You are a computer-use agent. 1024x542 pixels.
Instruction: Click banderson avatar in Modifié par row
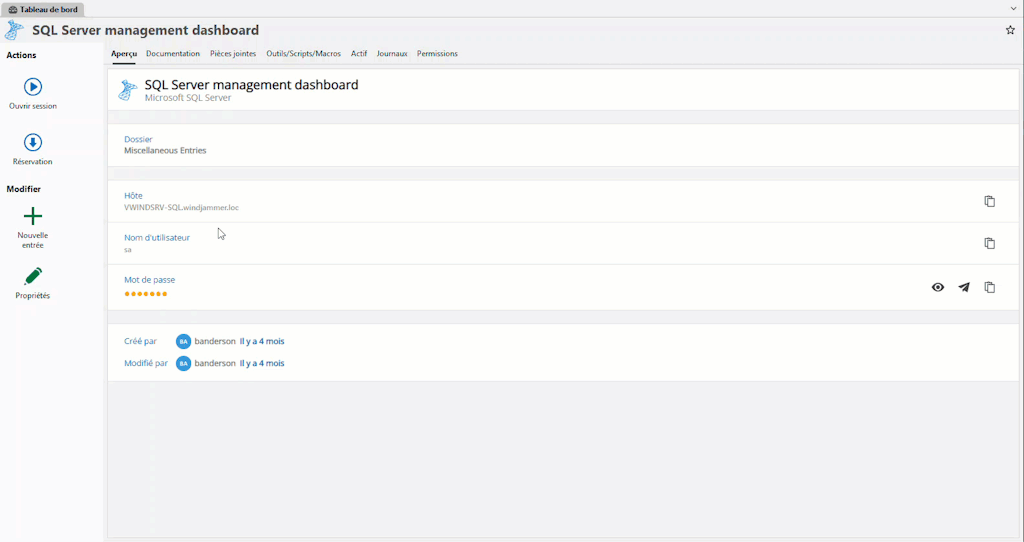pyautogui.click(x=184, y=363)
